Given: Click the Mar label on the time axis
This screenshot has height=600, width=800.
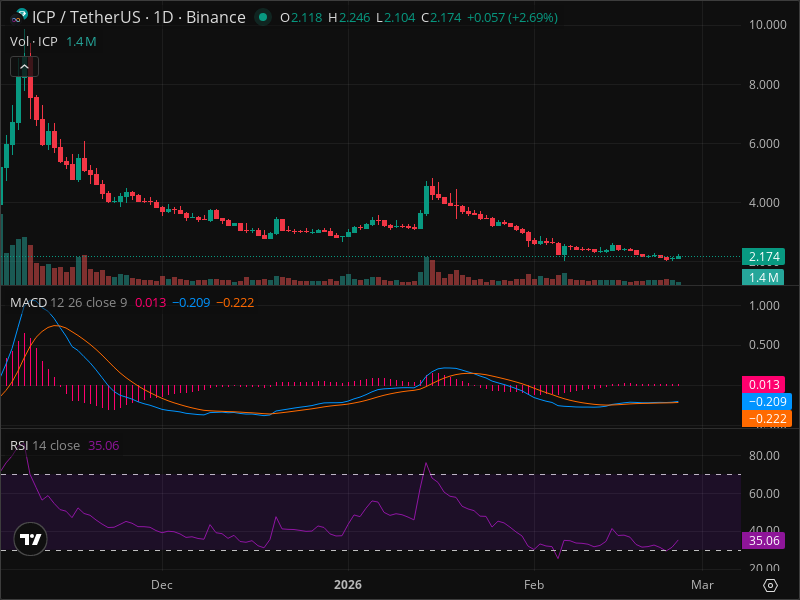Looking at the screenshot, I should point(702,585).
